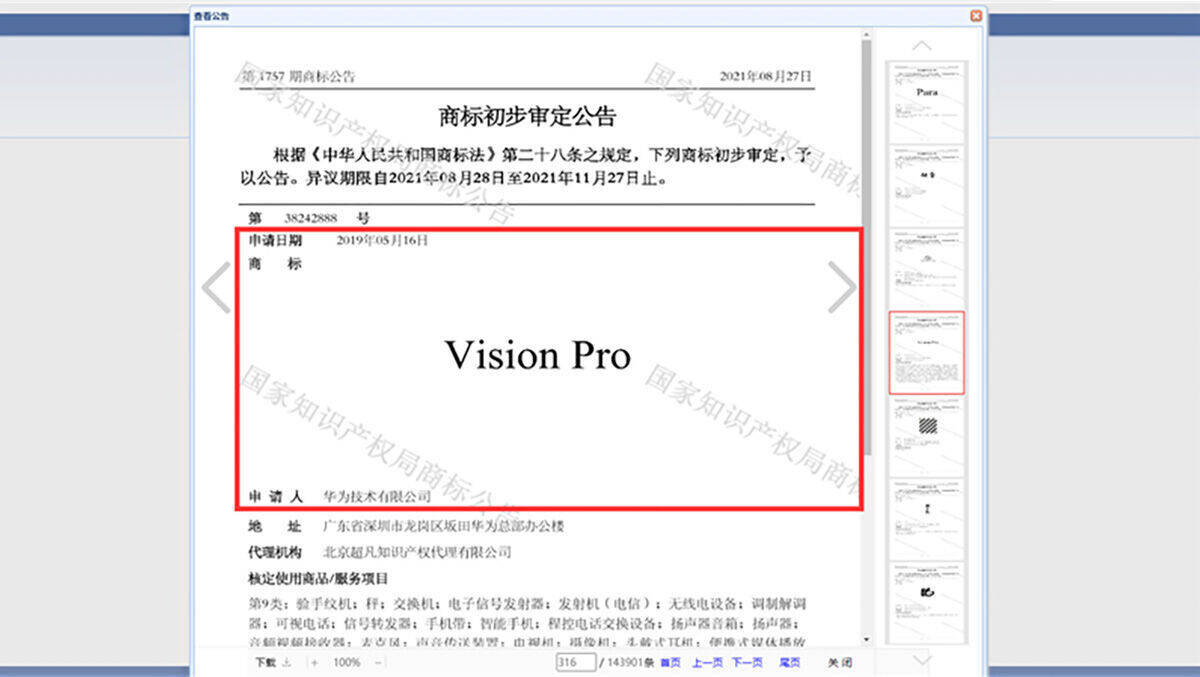Open the bottom thumbnail in the strip
This screenshot has width=1200, height=677.
(927, 603)
